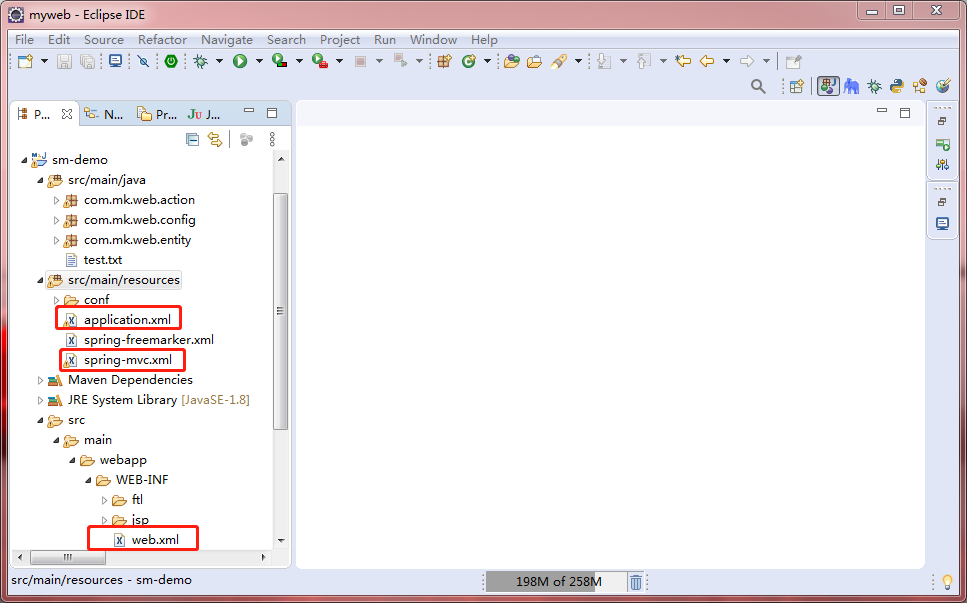
Task: Open the Coverage dropdown arrow
Action: coord(299,61)
